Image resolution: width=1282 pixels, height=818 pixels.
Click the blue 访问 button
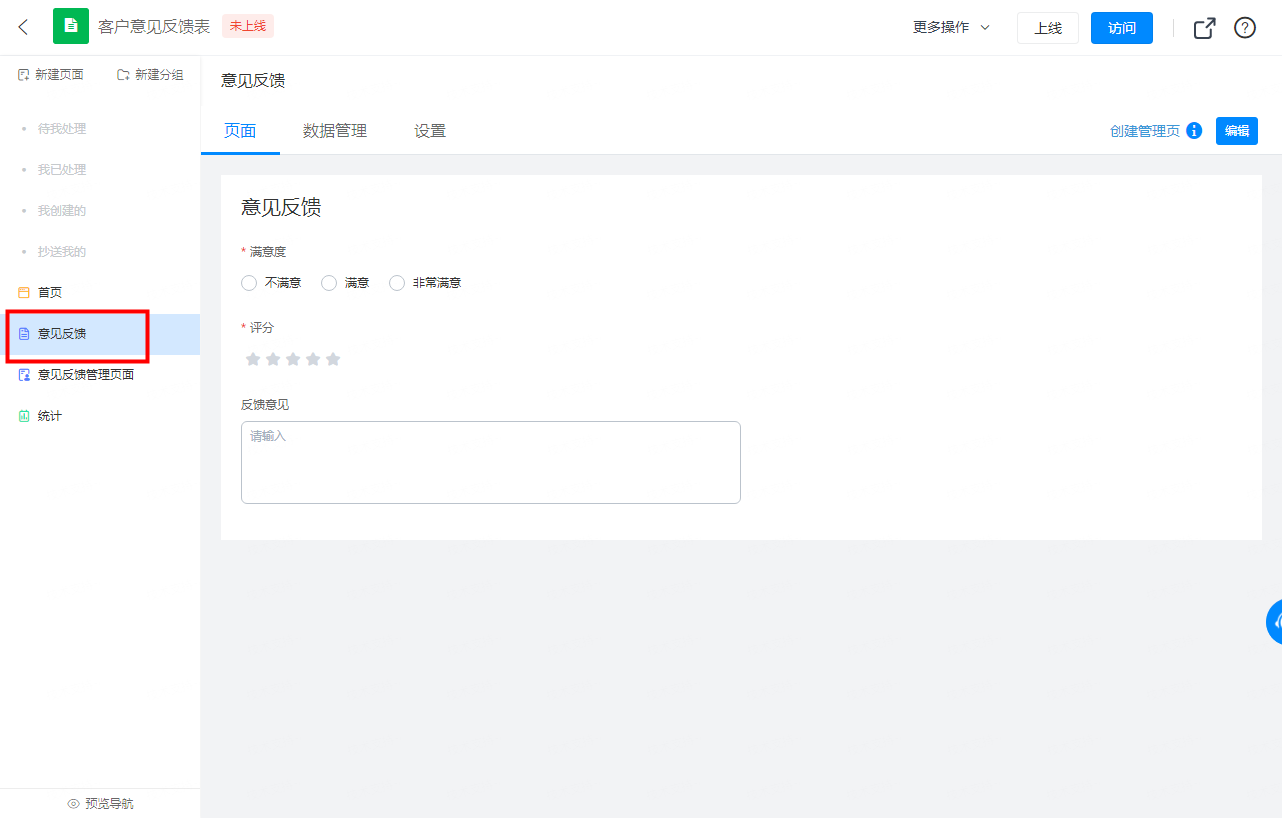click(x=1122, y=28)
